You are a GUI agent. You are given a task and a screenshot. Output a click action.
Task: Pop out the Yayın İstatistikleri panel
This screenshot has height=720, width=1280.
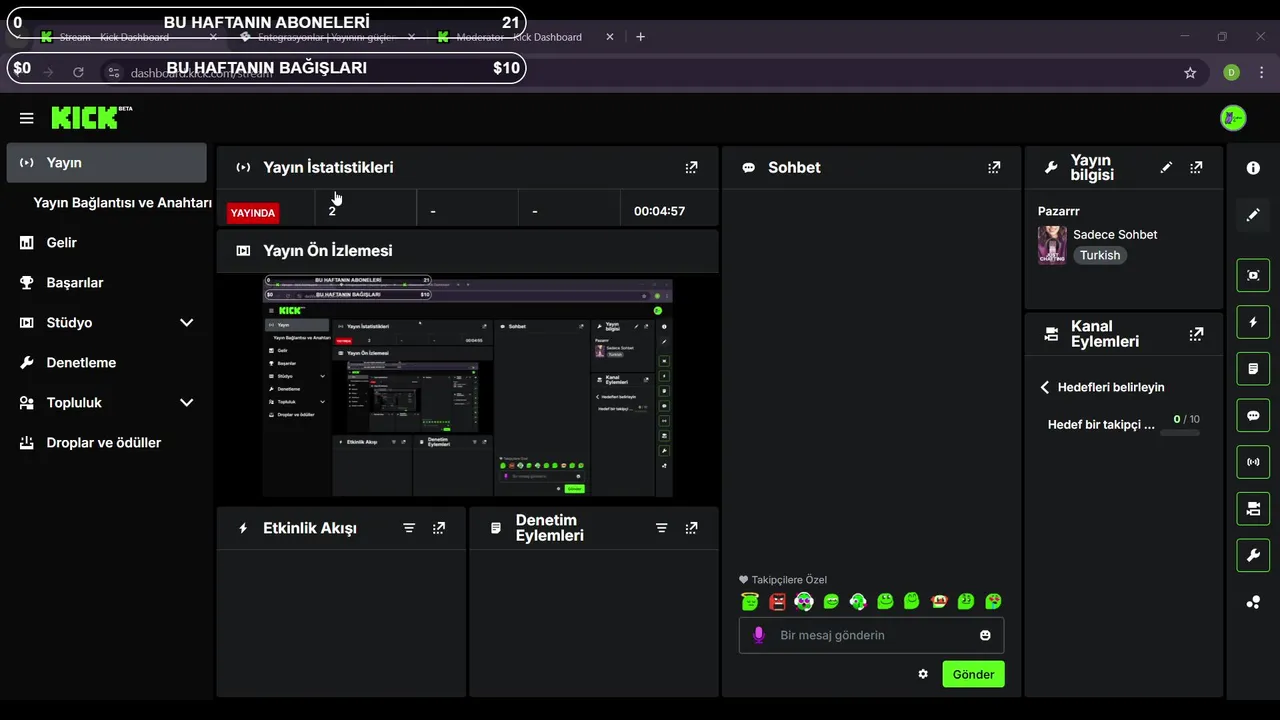691,167
